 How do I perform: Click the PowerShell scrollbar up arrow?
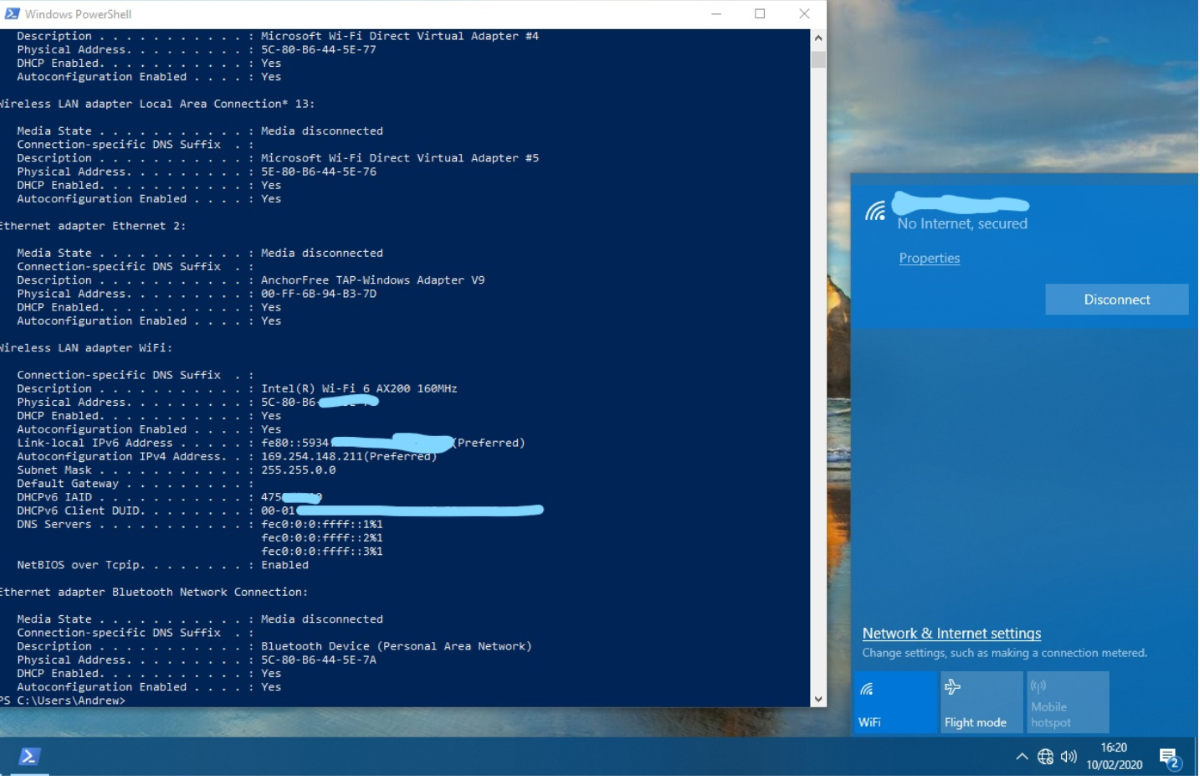[818, 37]
